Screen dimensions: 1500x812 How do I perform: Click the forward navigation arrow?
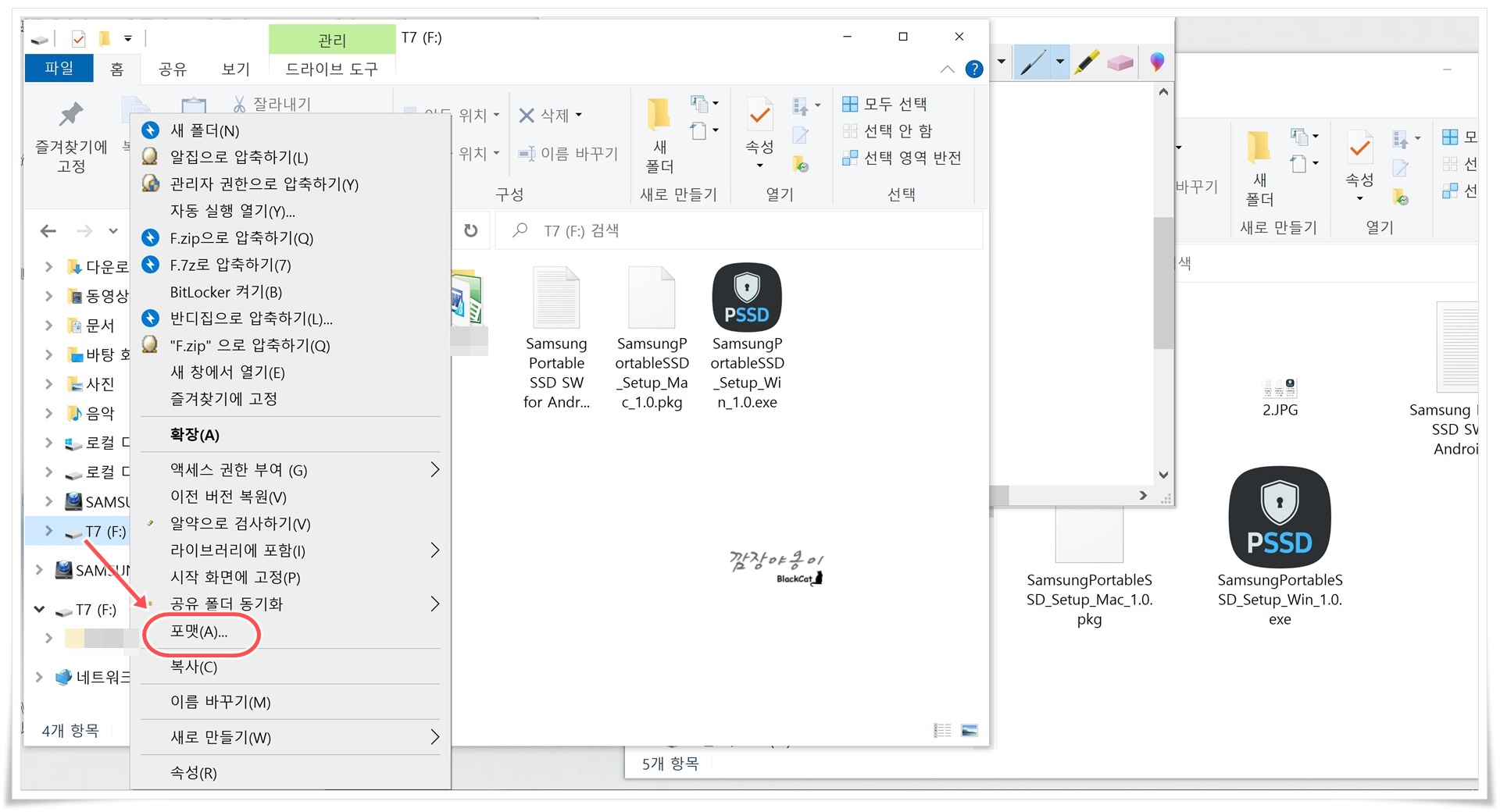[x=84, y=231]
